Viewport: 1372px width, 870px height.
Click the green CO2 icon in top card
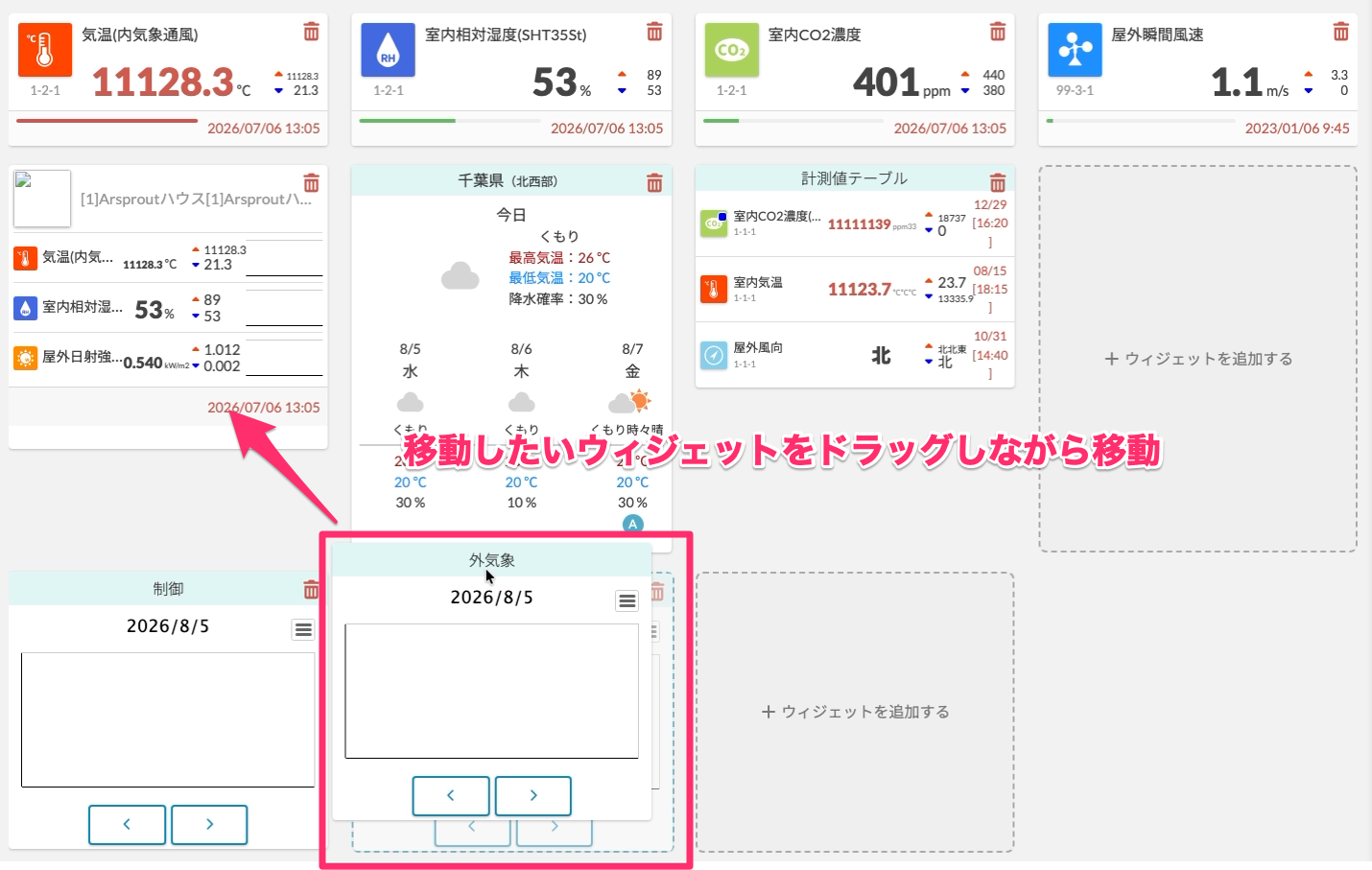point(731,50)
